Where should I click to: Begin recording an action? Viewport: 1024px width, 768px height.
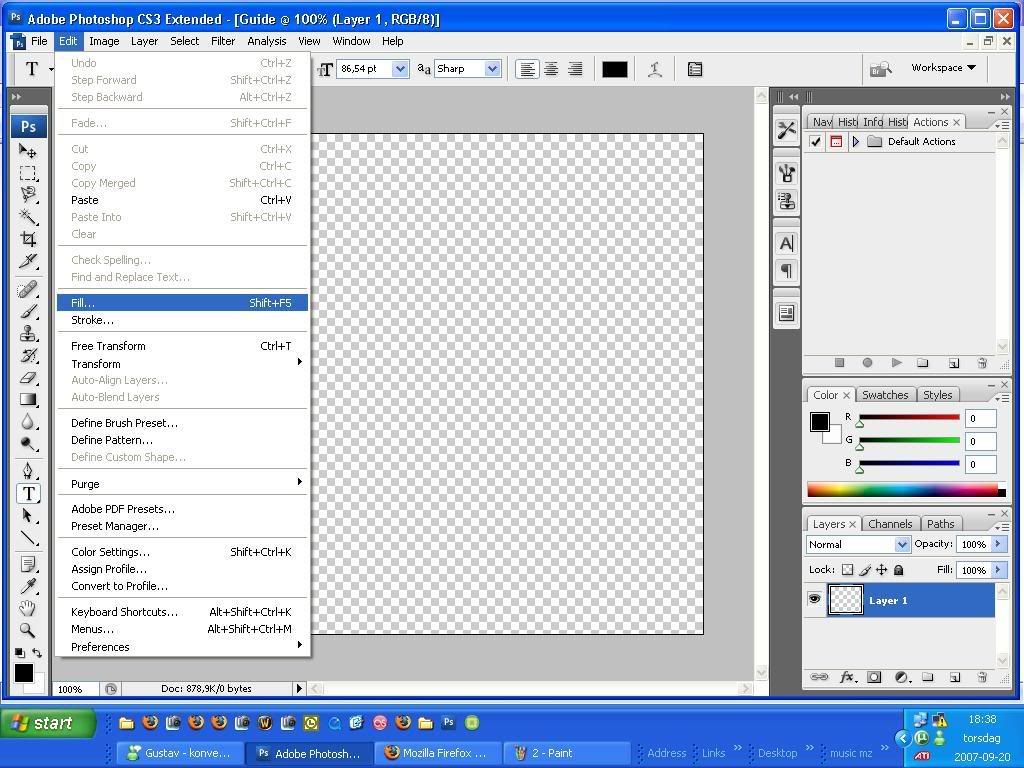tap(867, 363)
